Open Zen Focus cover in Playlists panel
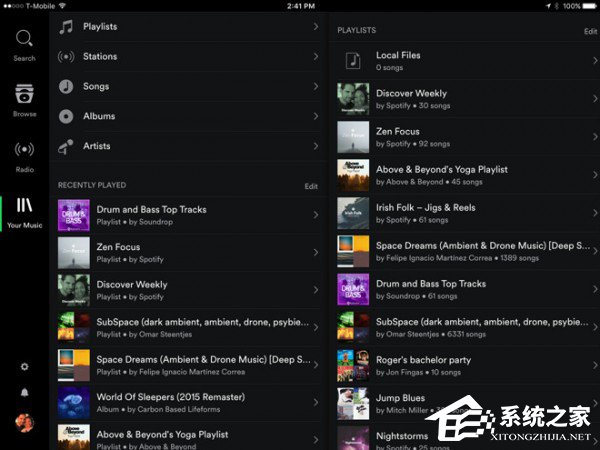The image size is (600, 450). click(x=353, y=137)
